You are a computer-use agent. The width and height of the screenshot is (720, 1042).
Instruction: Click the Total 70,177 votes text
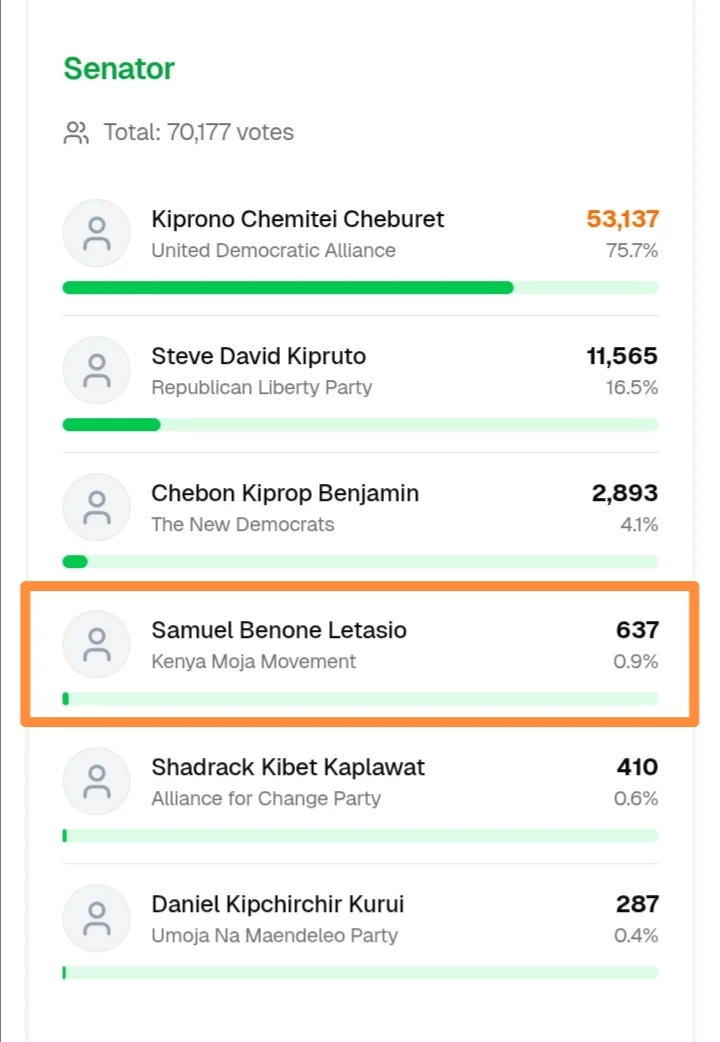(x=198, y=133)
